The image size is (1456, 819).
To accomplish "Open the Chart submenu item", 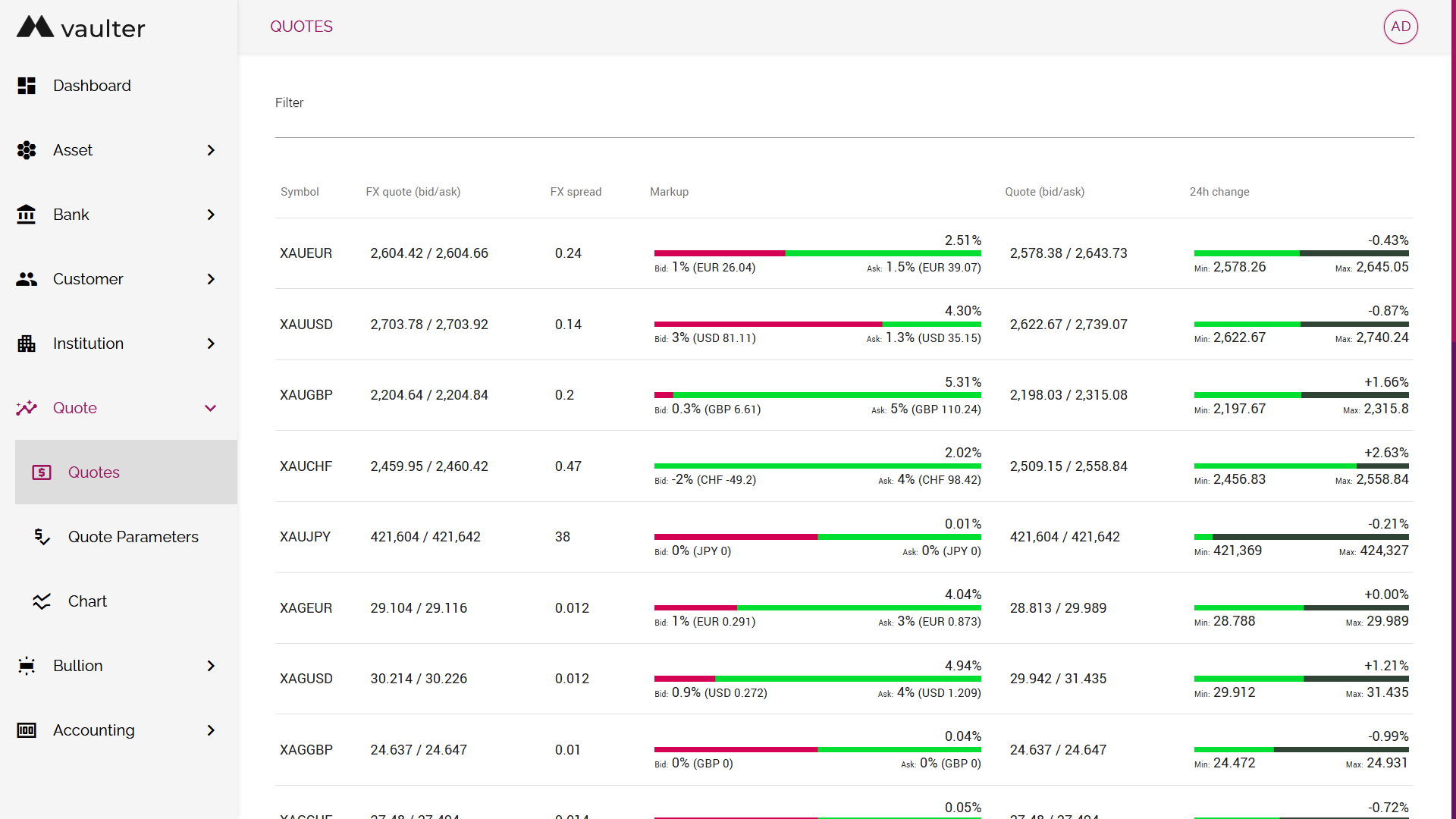I will (x=127, y=601).
